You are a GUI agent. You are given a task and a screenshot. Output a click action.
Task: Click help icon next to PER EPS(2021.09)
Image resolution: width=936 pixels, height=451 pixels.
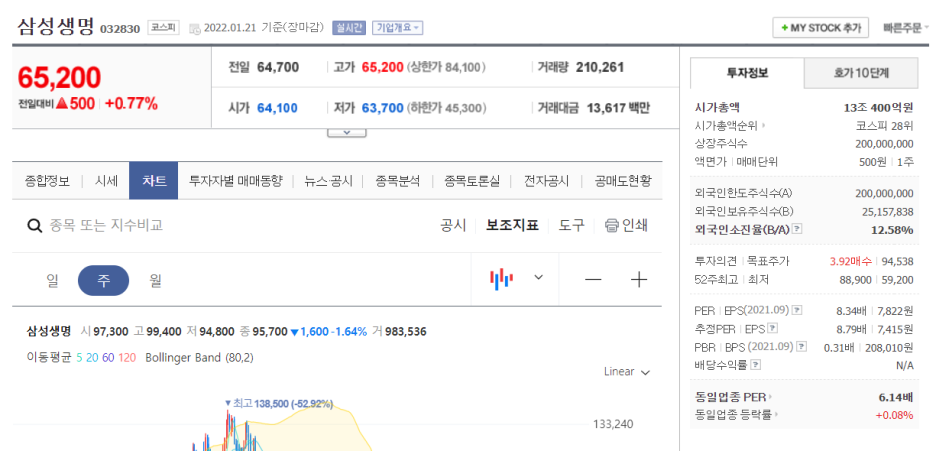tap(797, 310)
